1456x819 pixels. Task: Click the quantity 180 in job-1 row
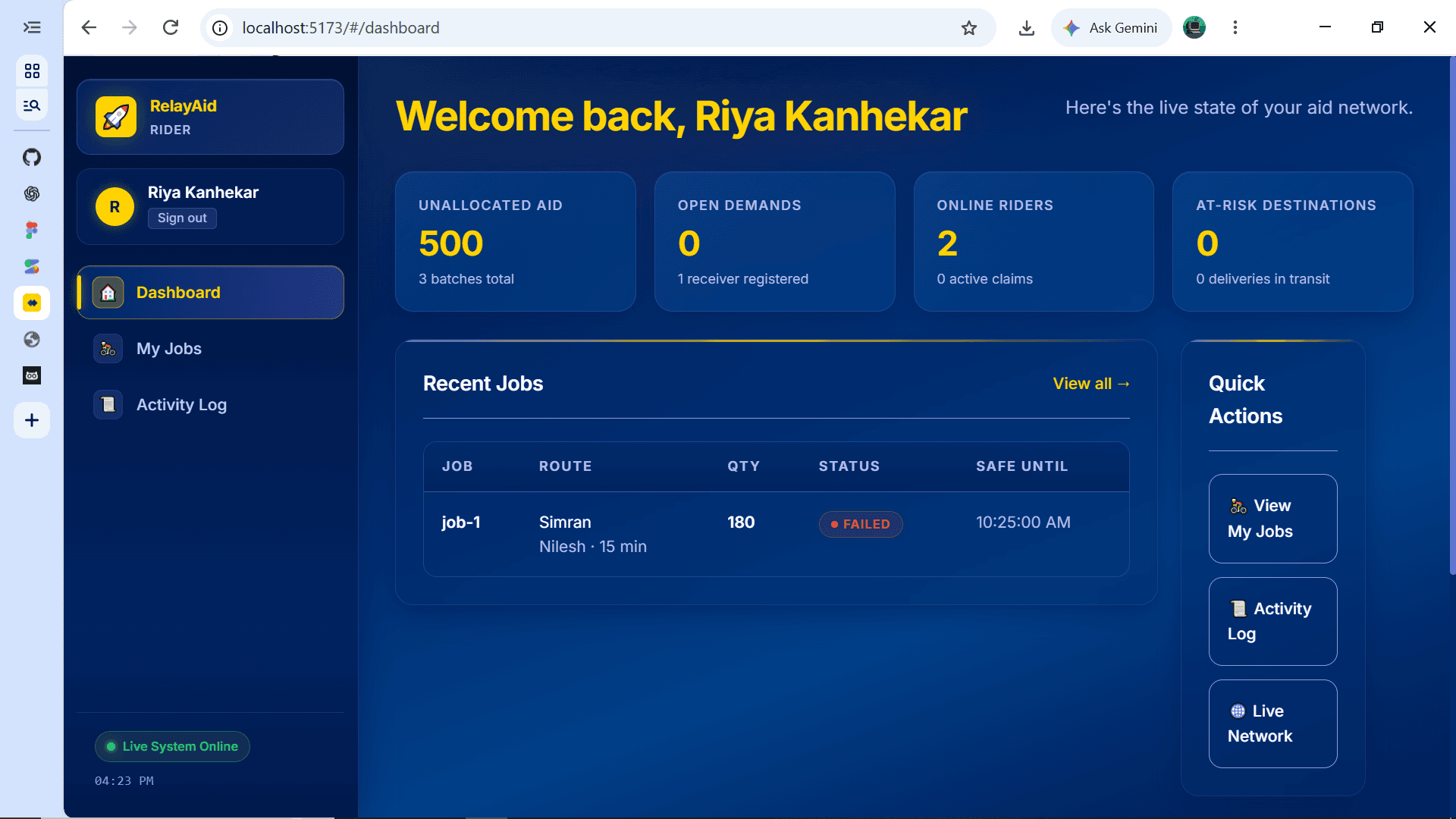[741, 522]
